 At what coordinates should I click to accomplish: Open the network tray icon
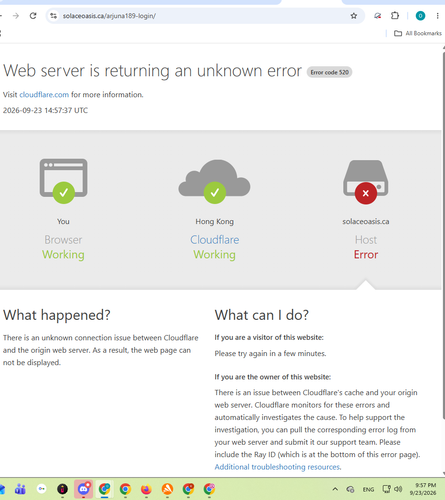point(386,489)
